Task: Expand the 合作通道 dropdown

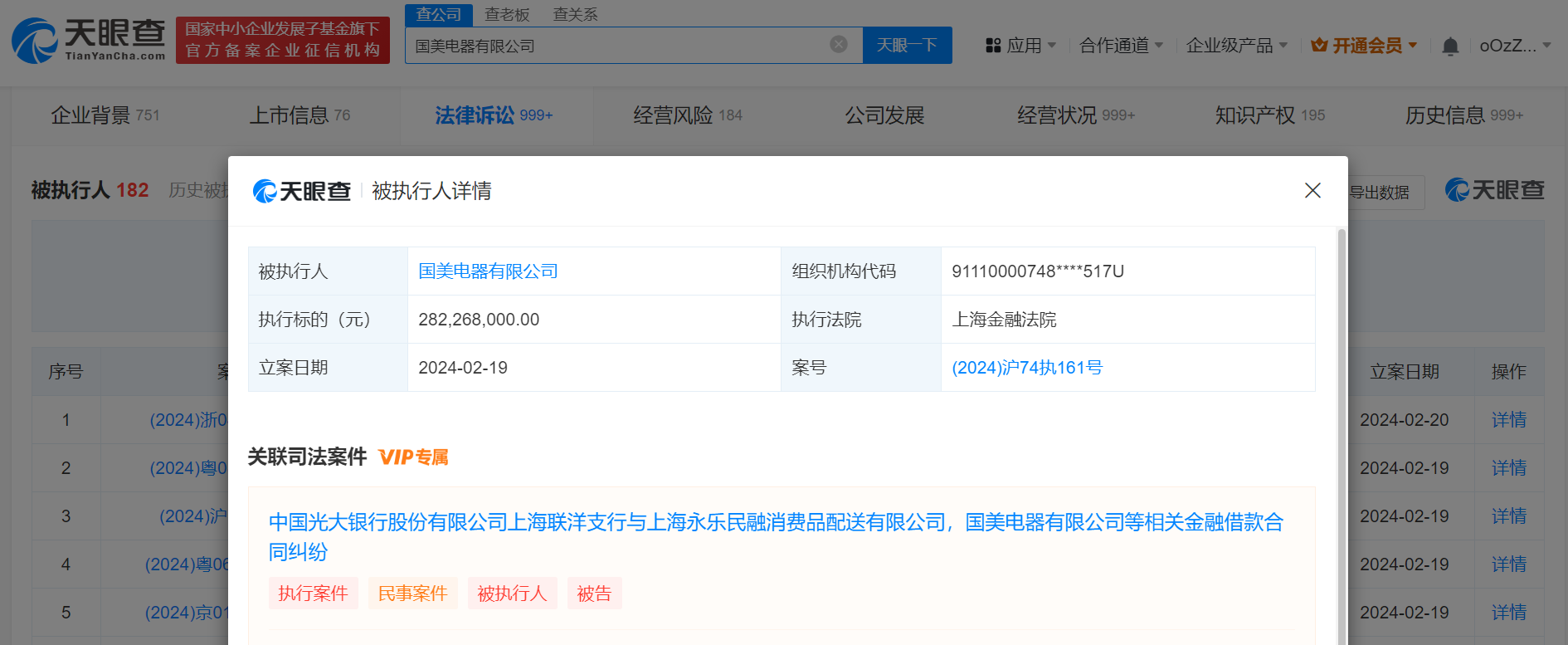Action: [x=1121, y=46]
